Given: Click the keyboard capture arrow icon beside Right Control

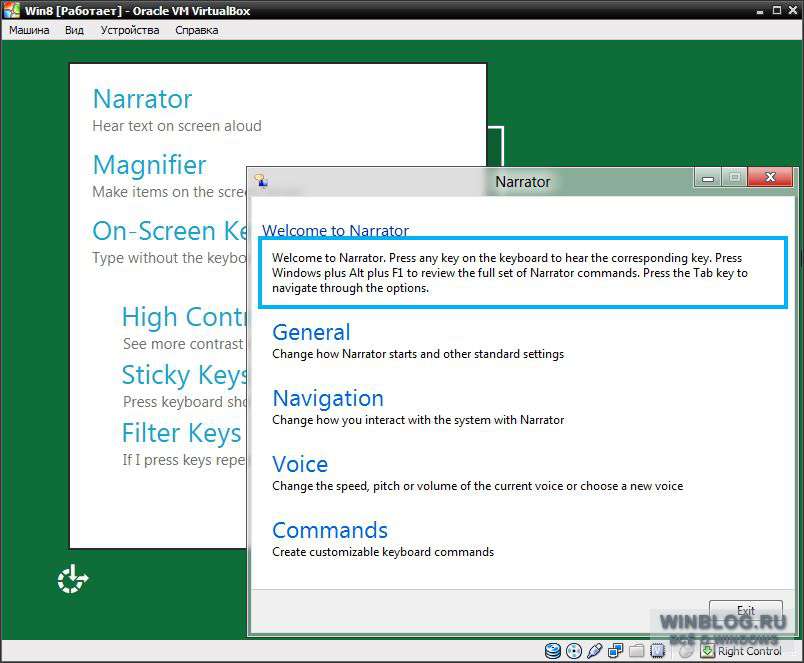Looking at the screenshot, I should point(708,651).
